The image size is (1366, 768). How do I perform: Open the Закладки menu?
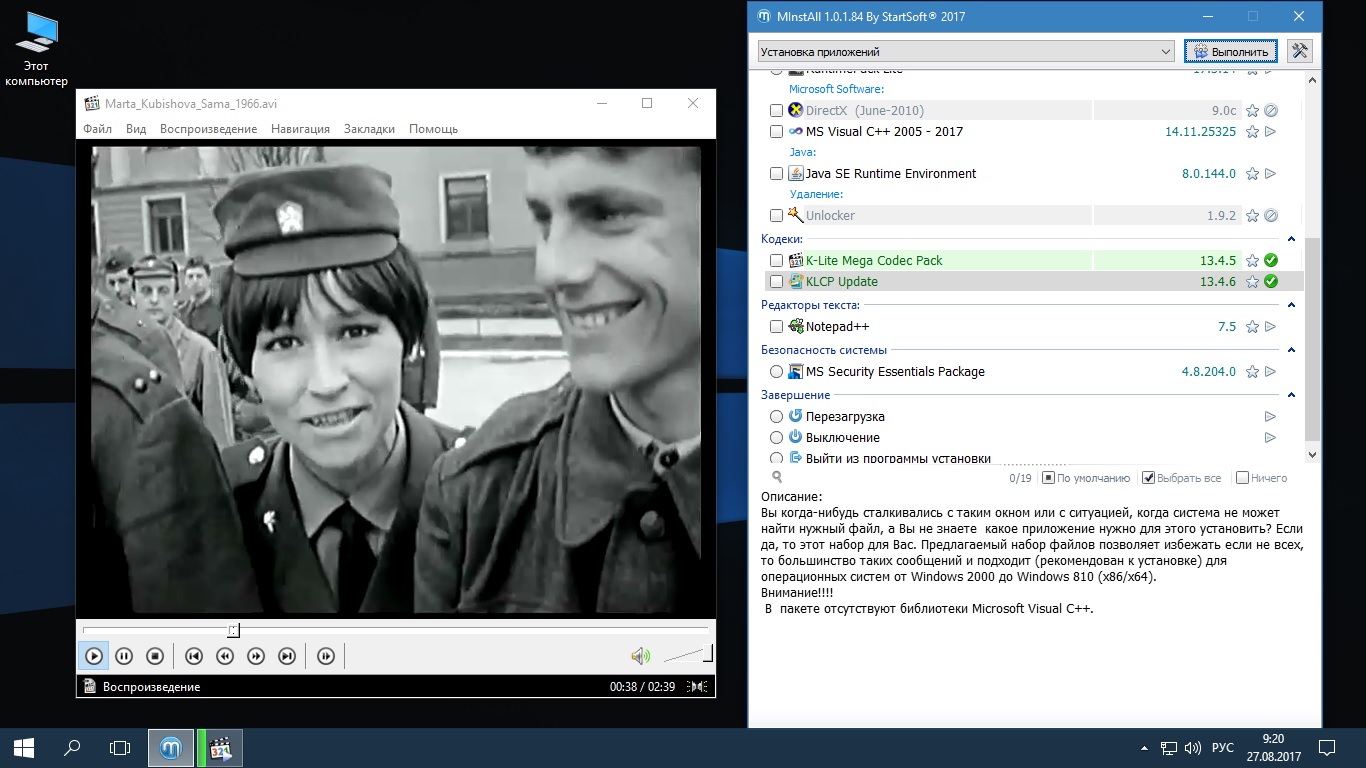pyautogui.click(x=369, y=129)
